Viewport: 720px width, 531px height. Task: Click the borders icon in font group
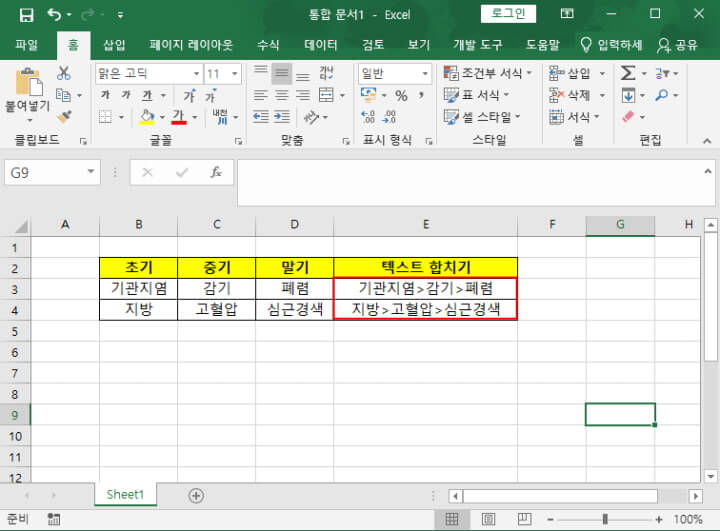[x=106, y=117]
